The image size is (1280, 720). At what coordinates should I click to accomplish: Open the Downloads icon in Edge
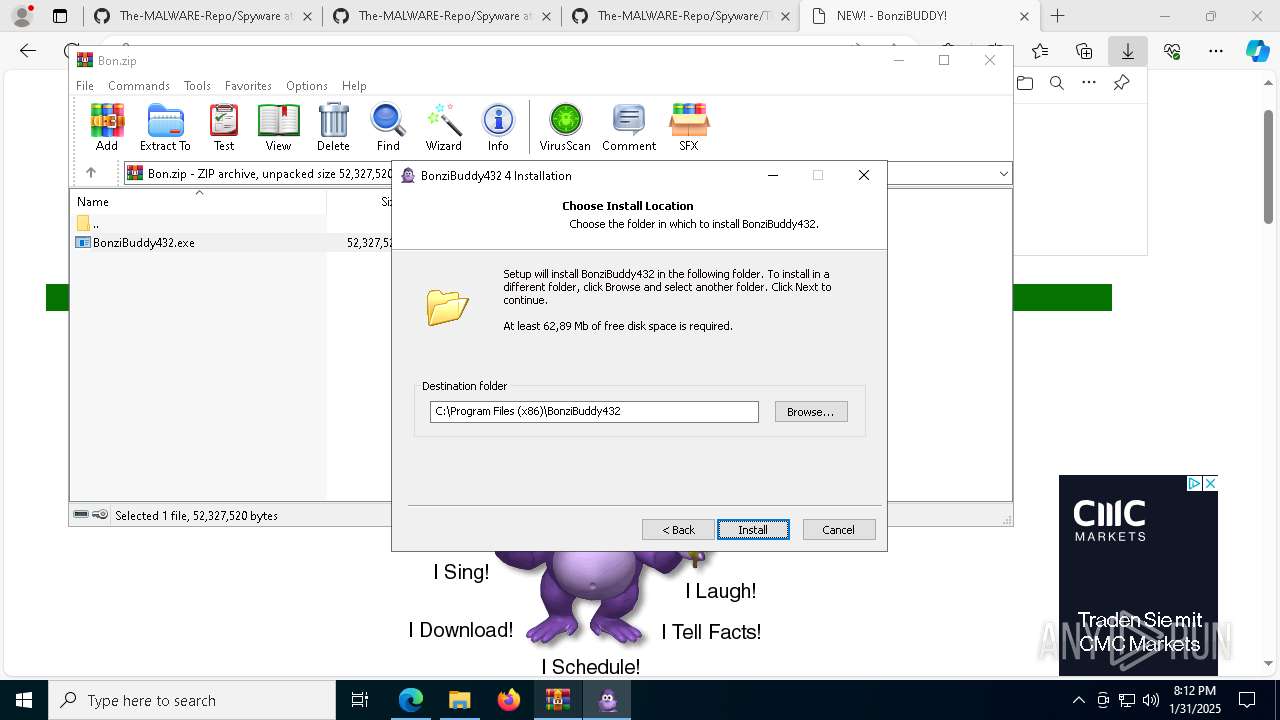coord(1127,51)
